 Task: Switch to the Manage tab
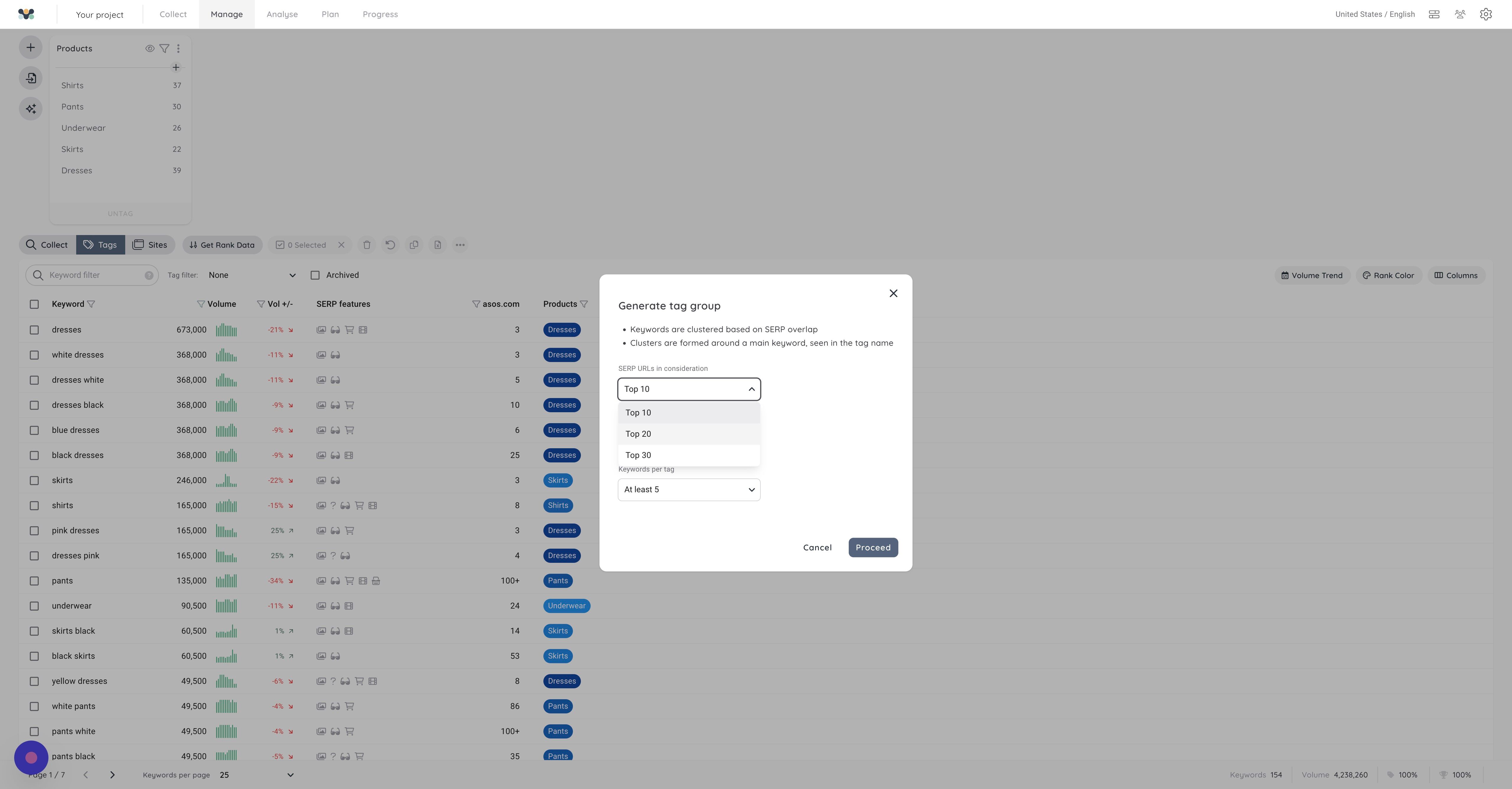coord(227,14)
